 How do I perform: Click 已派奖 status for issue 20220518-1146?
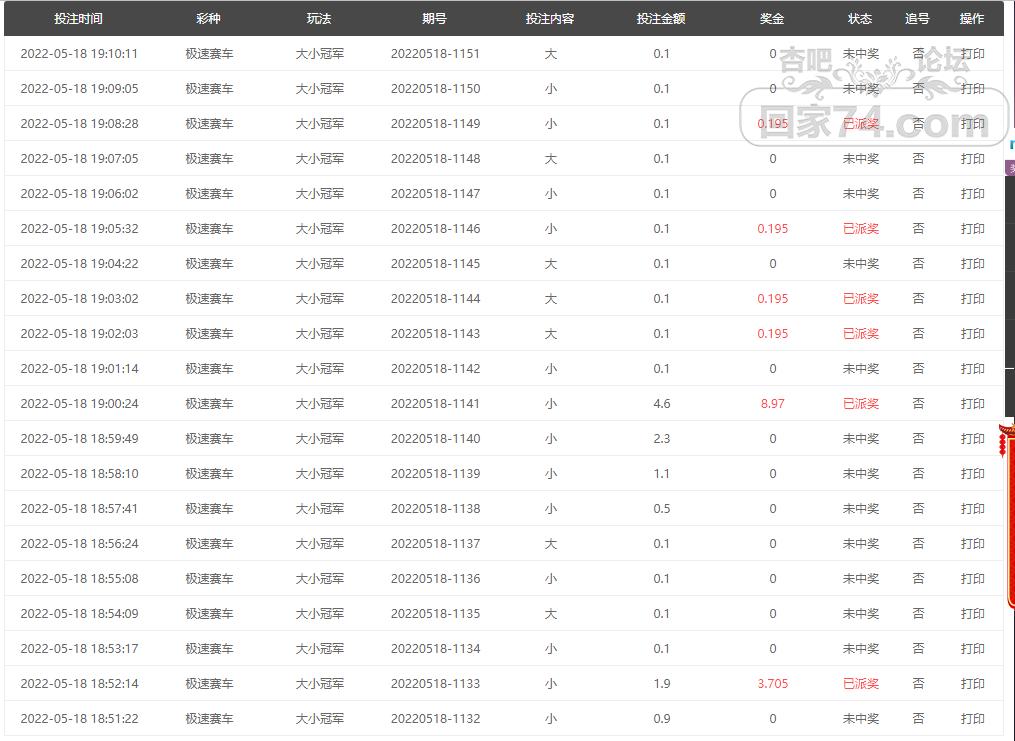click(861, 228)
